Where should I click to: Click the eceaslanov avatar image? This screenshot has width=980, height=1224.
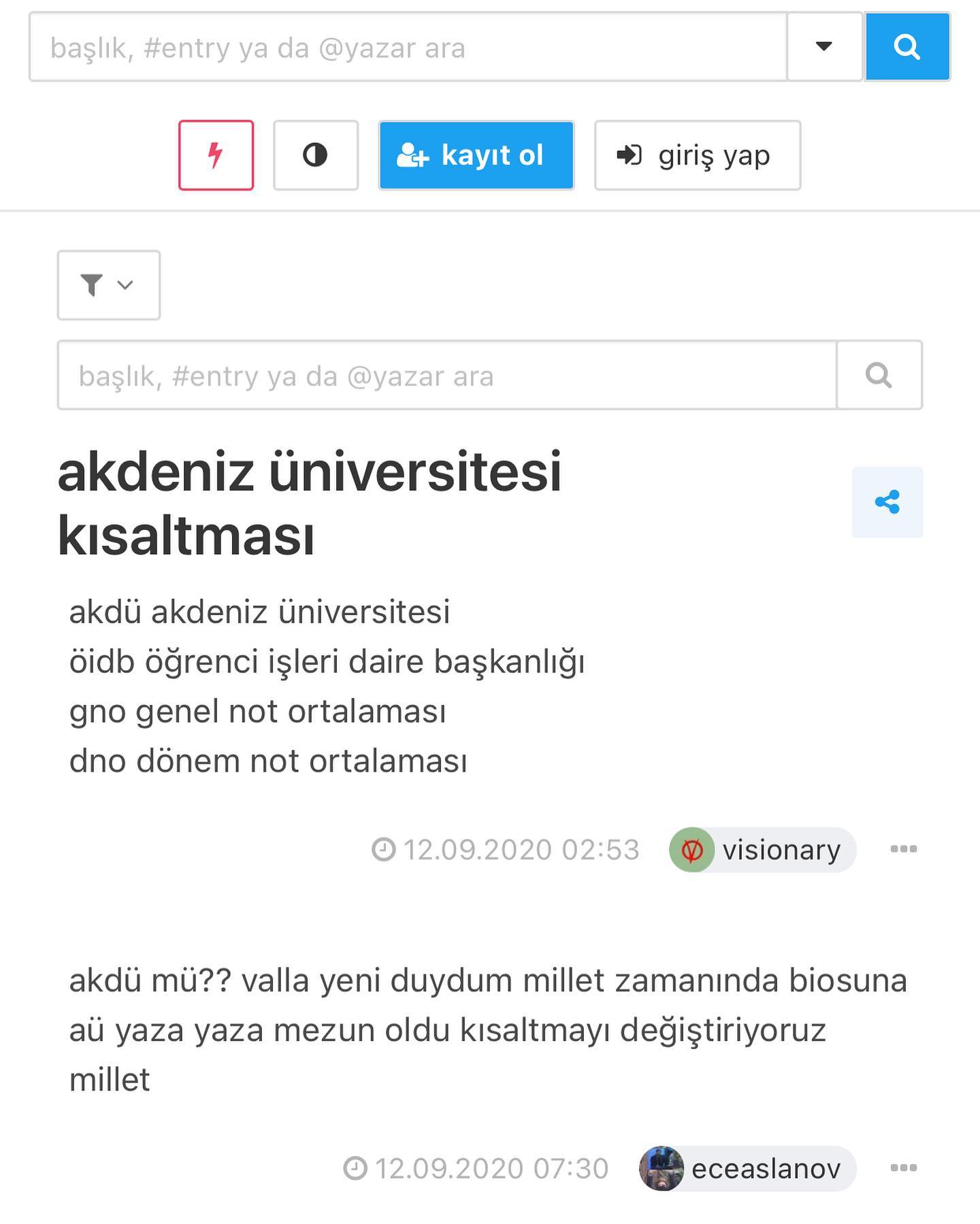tap(661, 1168)
